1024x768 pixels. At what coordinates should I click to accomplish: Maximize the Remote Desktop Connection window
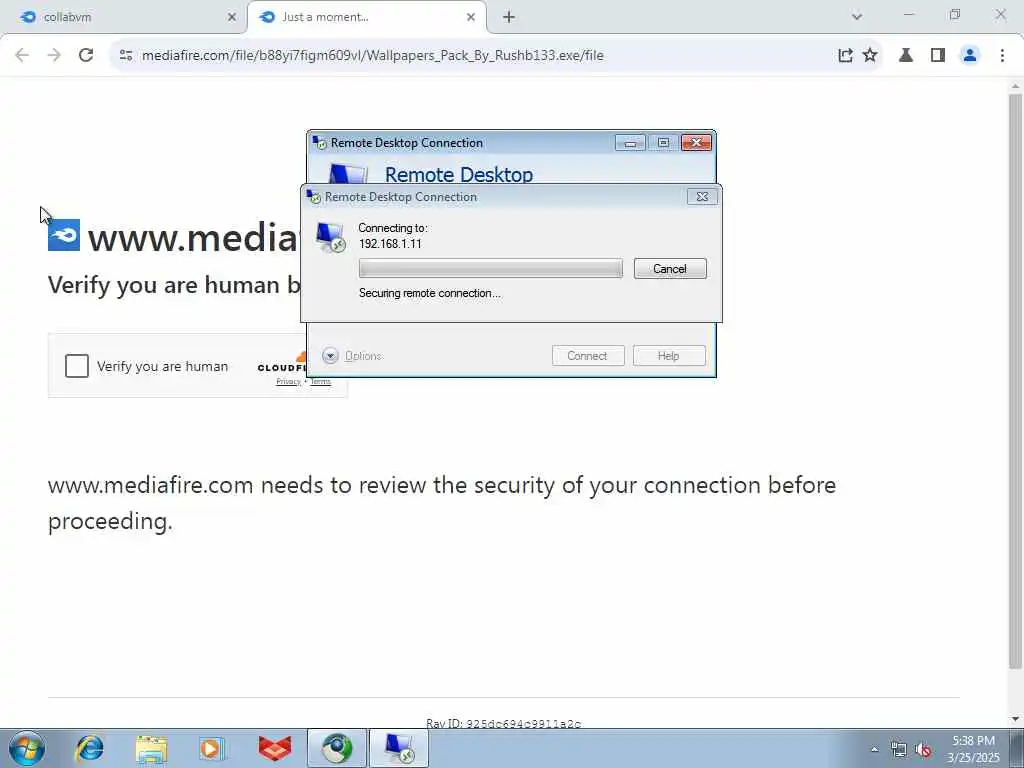point(663,142)
